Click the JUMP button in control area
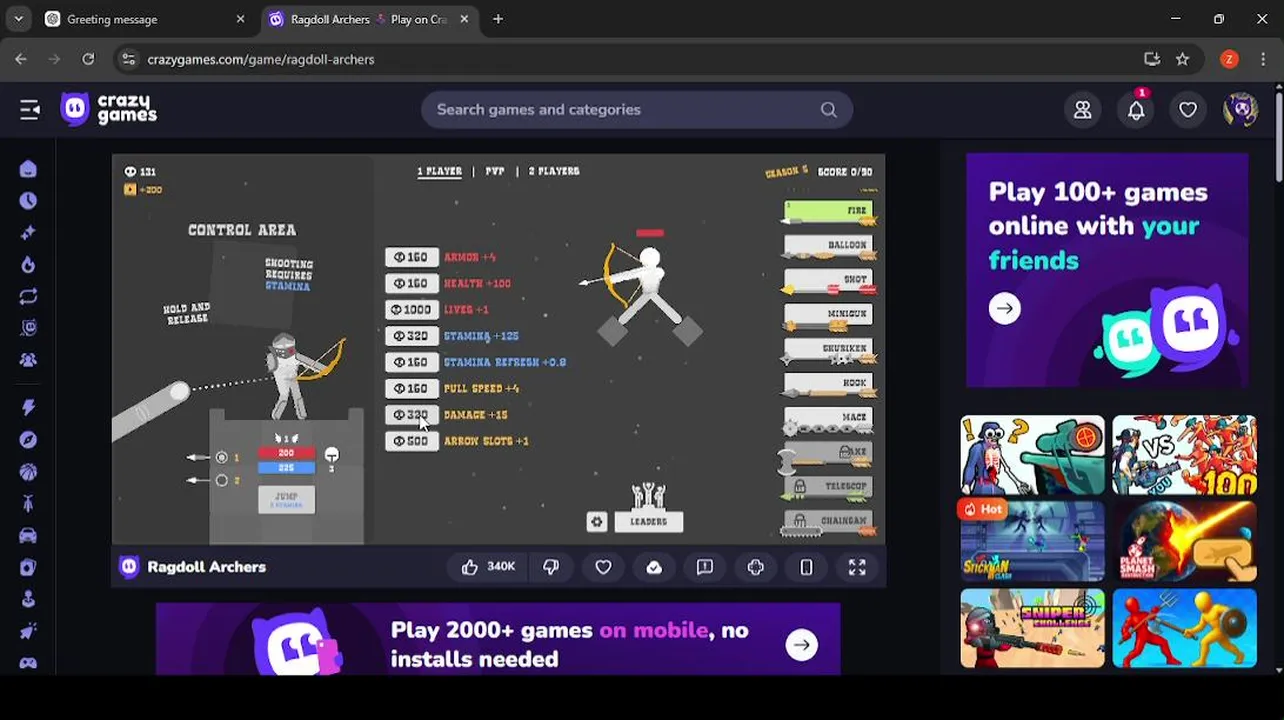The width and height of the screenshot is (1284, 720). pos(286,499)
